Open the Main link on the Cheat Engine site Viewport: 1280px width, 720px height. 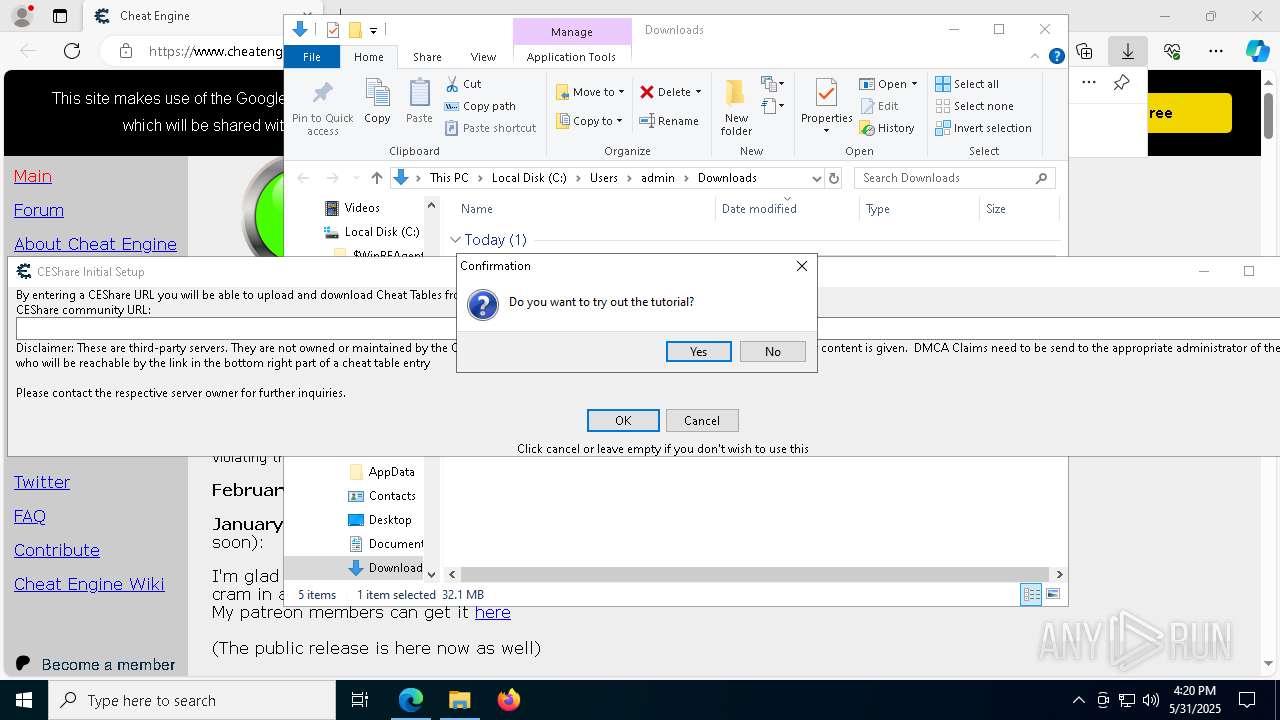33,176
